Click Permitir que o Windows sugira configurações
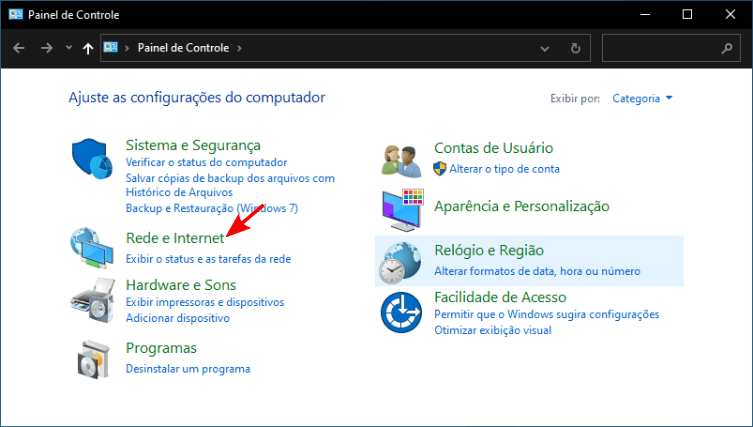Viewport: 753px width, 427px height. coord(547,314)
